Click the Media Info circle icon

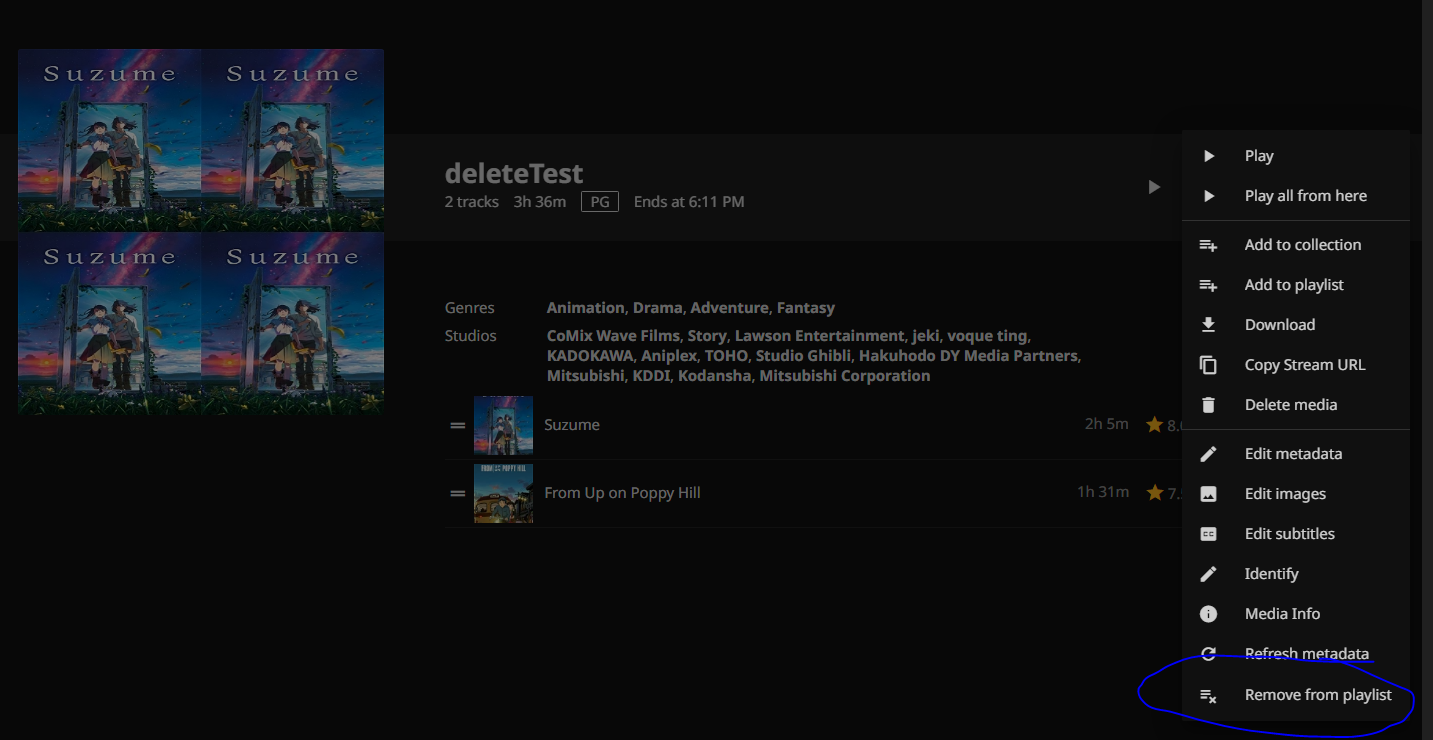(1208, 614)
